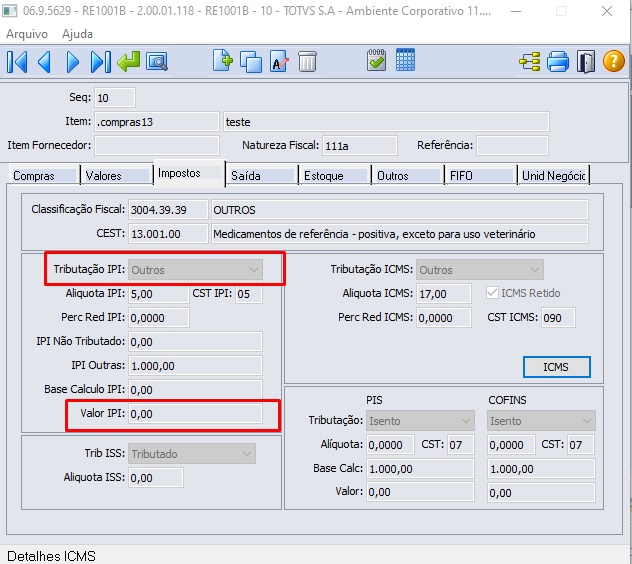
Task: Print with the printer icon
Action: [x=558, y=62]
